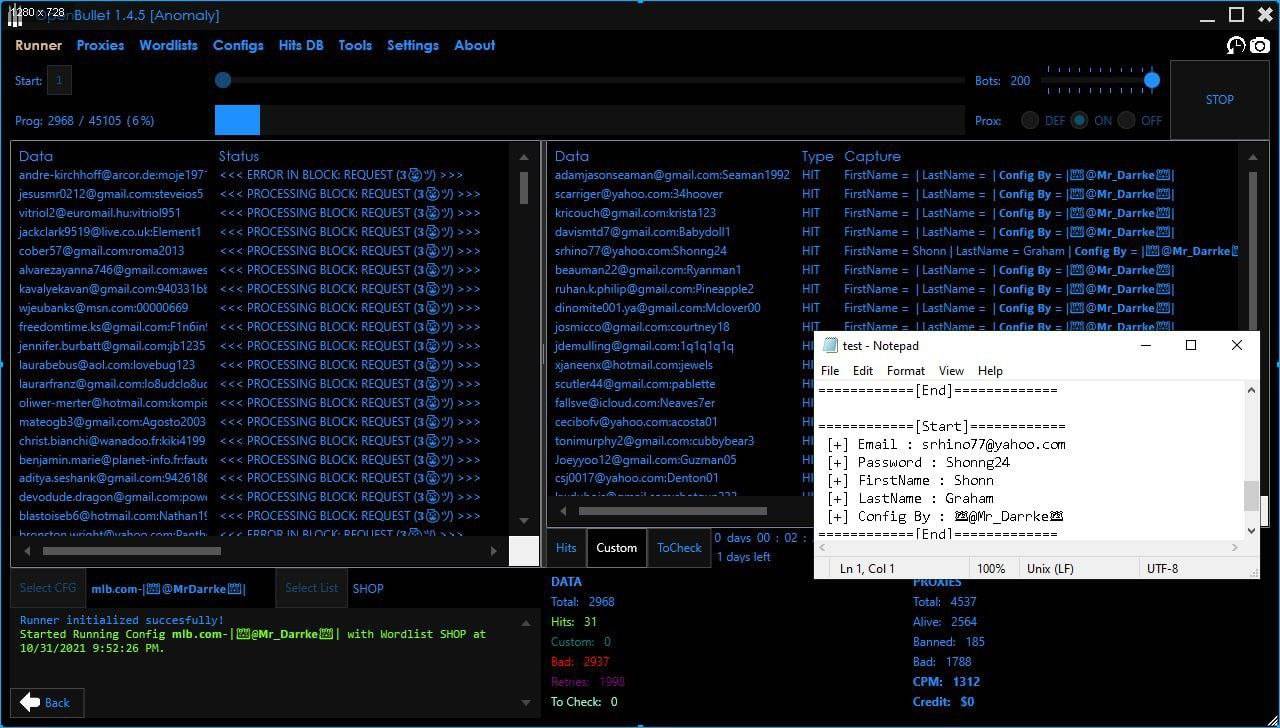Select the OFF proxy mode radio button
1280x728 pixels.
tap(1127, 120)
